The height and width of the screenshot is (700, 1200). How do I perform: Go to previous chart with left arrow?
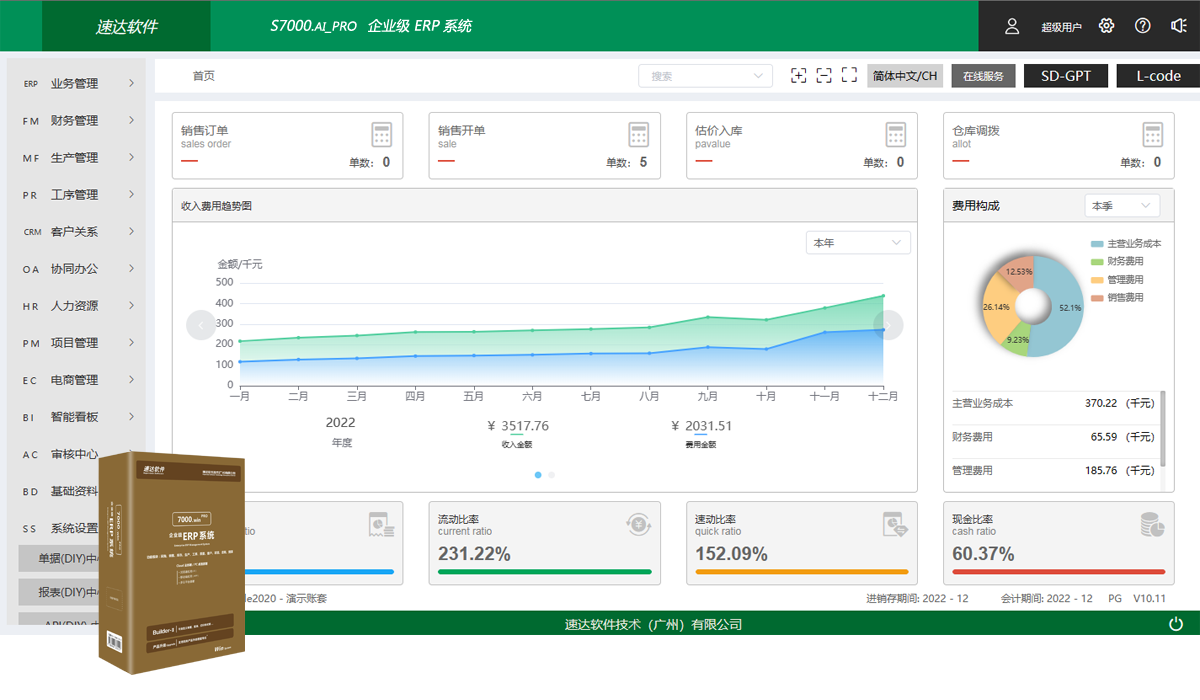201,325
